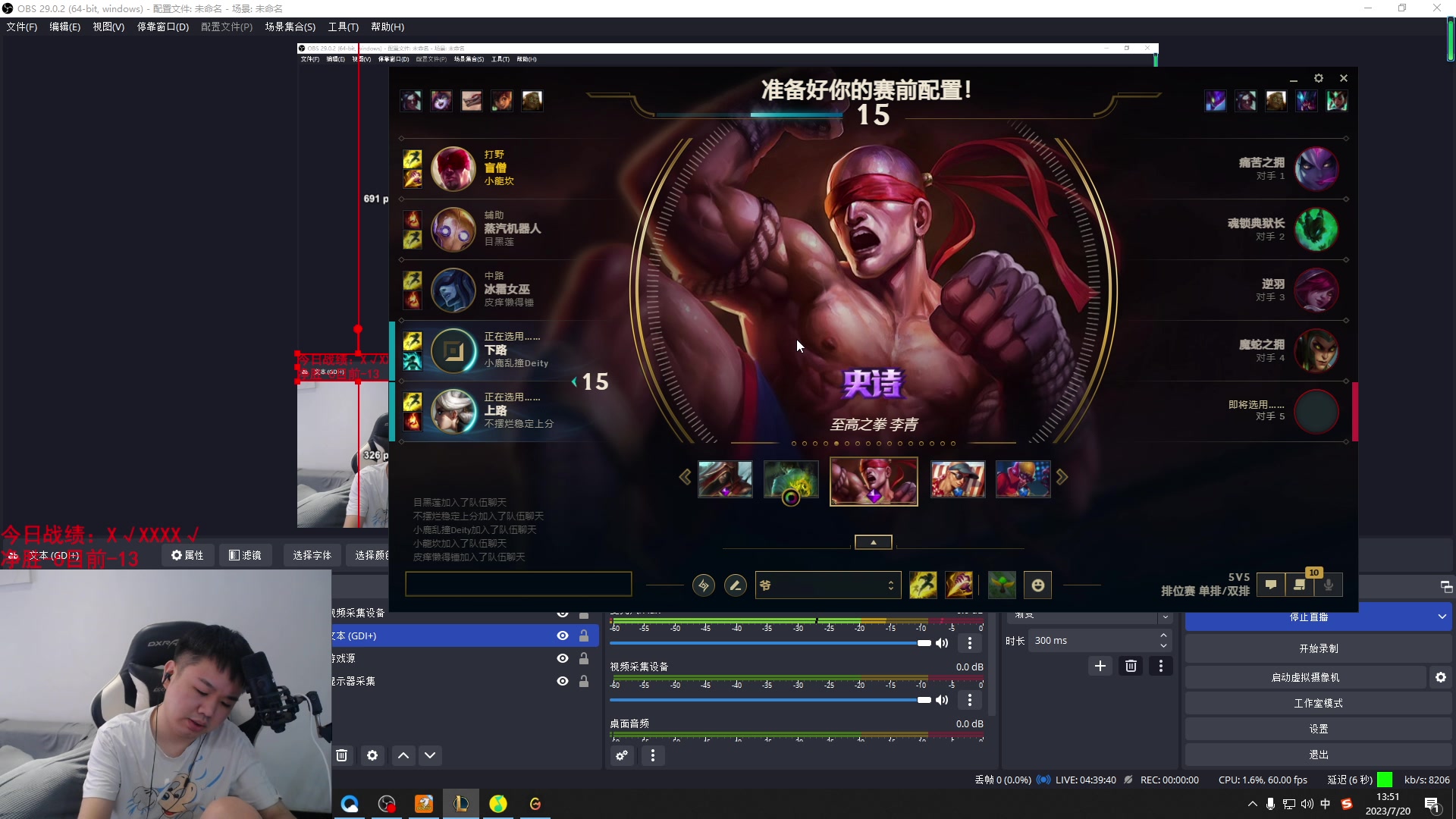Show hidden system tray icons chevron
Screen dimensions: 1456x819
tap(1252, 804)
